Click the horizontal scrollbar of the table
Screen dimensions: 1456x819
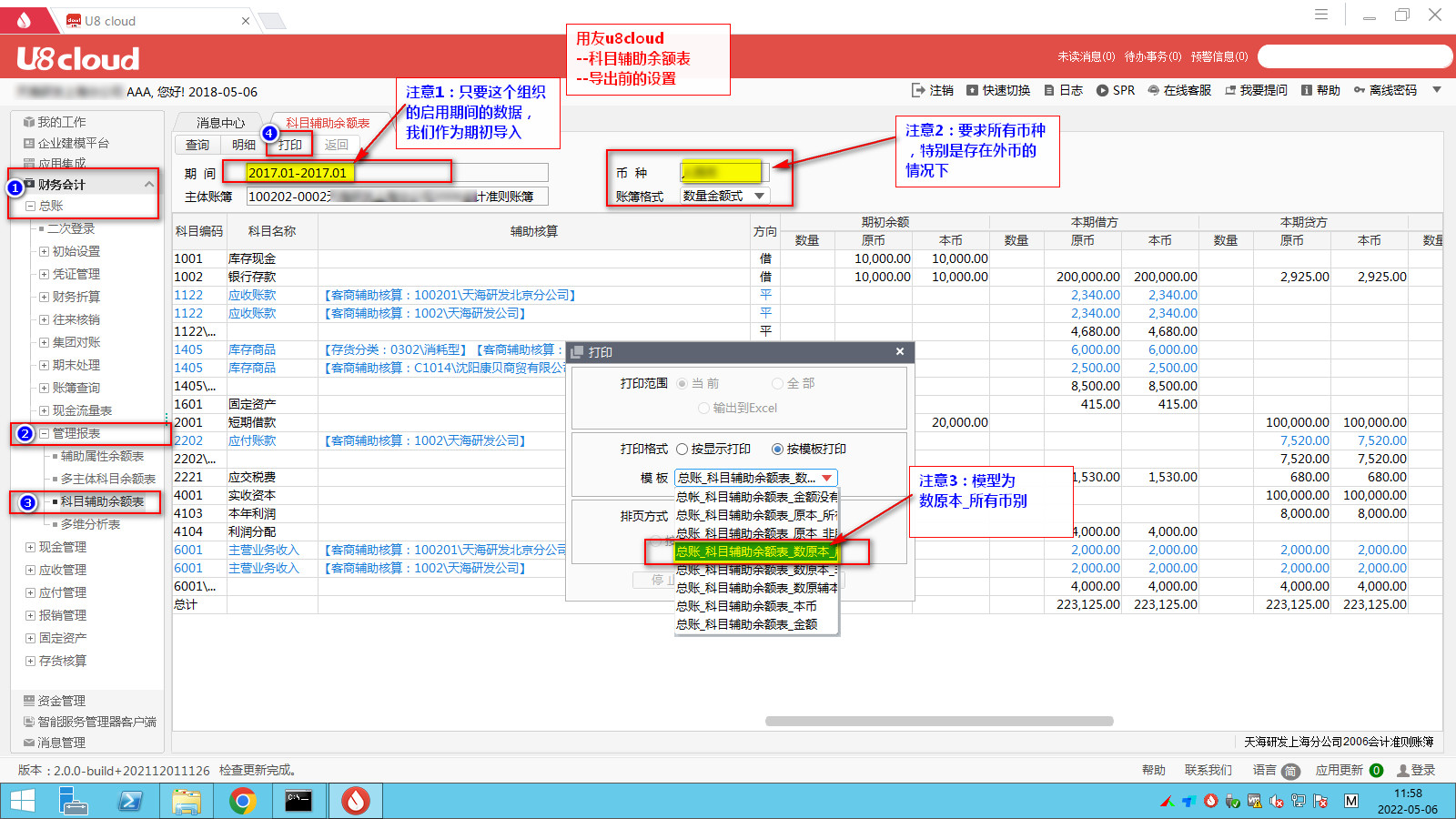pyautogui.click(x=938, y=721)
